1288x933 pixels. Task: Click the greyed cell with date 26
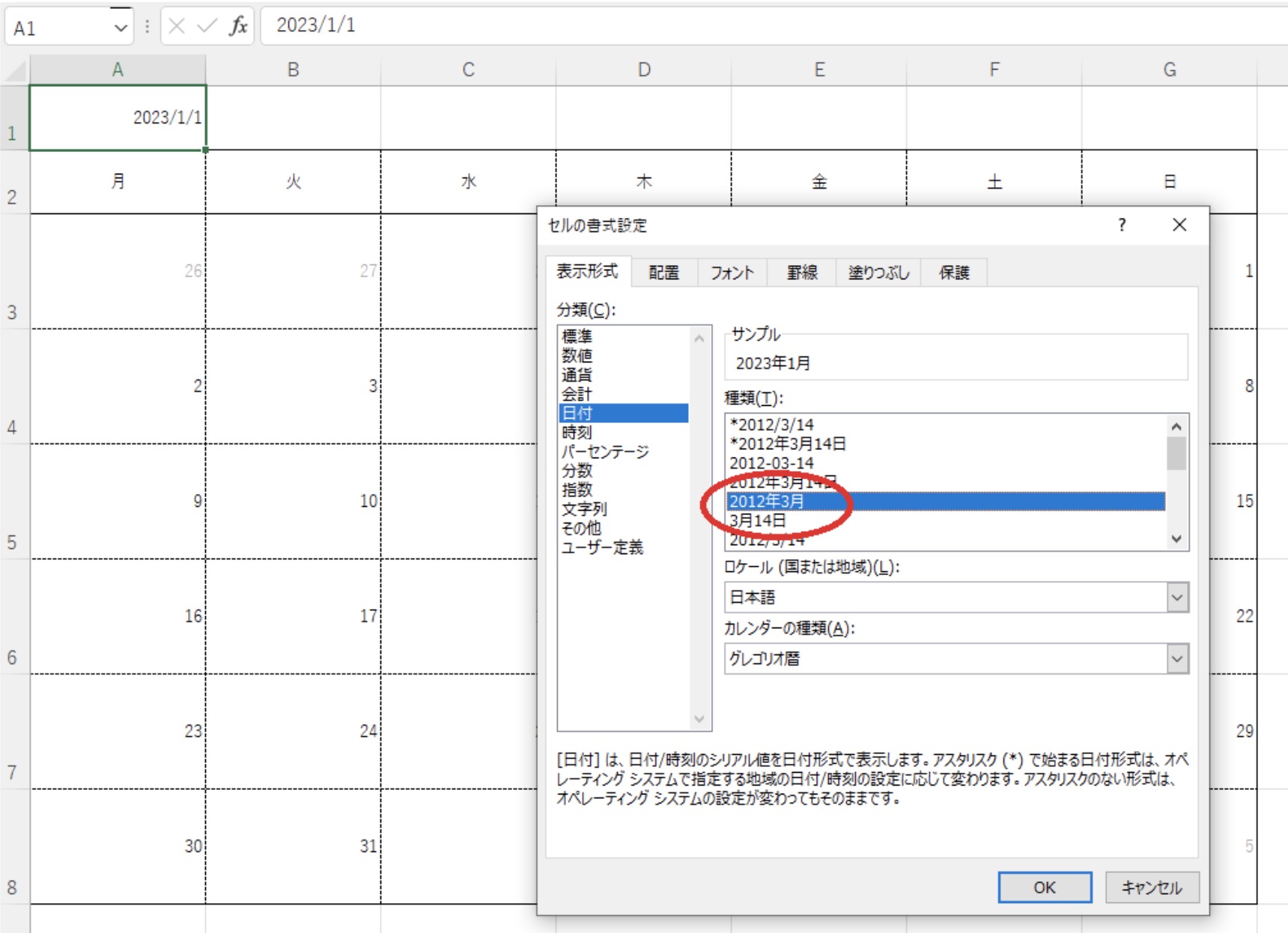click(118, 271)
